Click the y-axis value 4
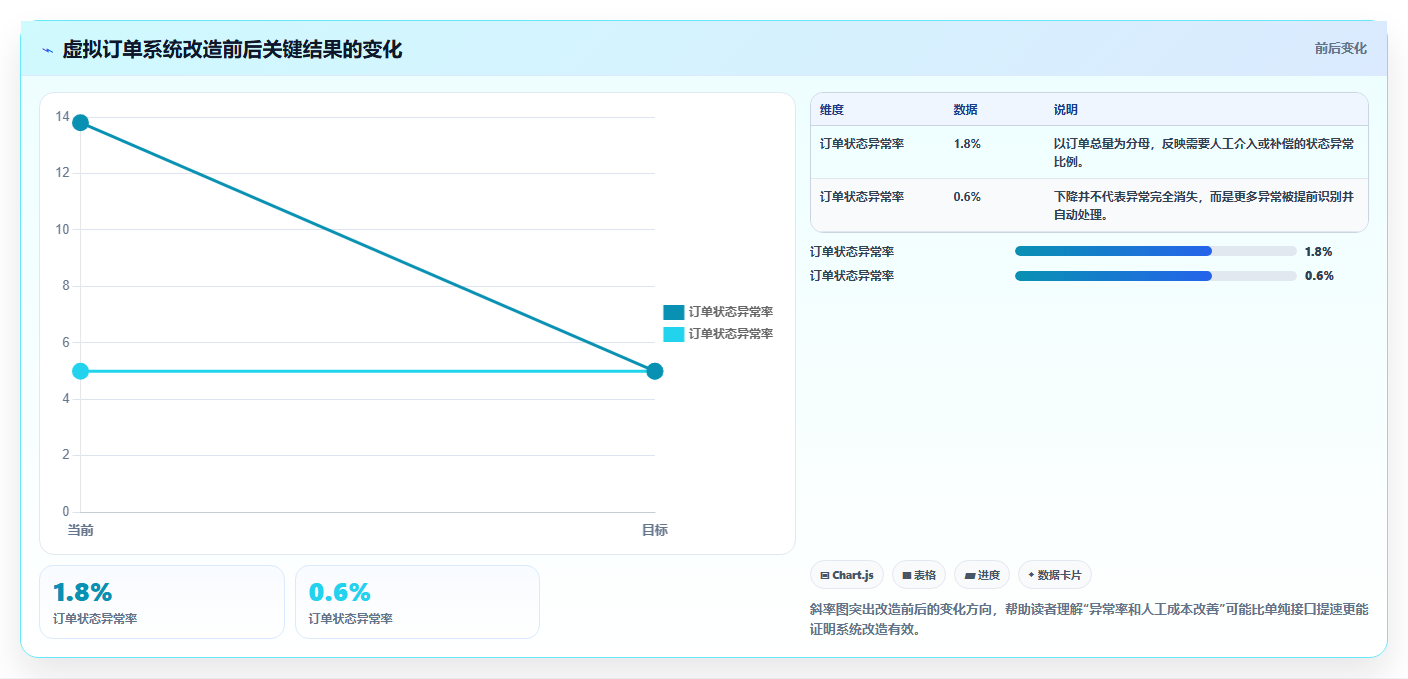 (x=66, y=398)
